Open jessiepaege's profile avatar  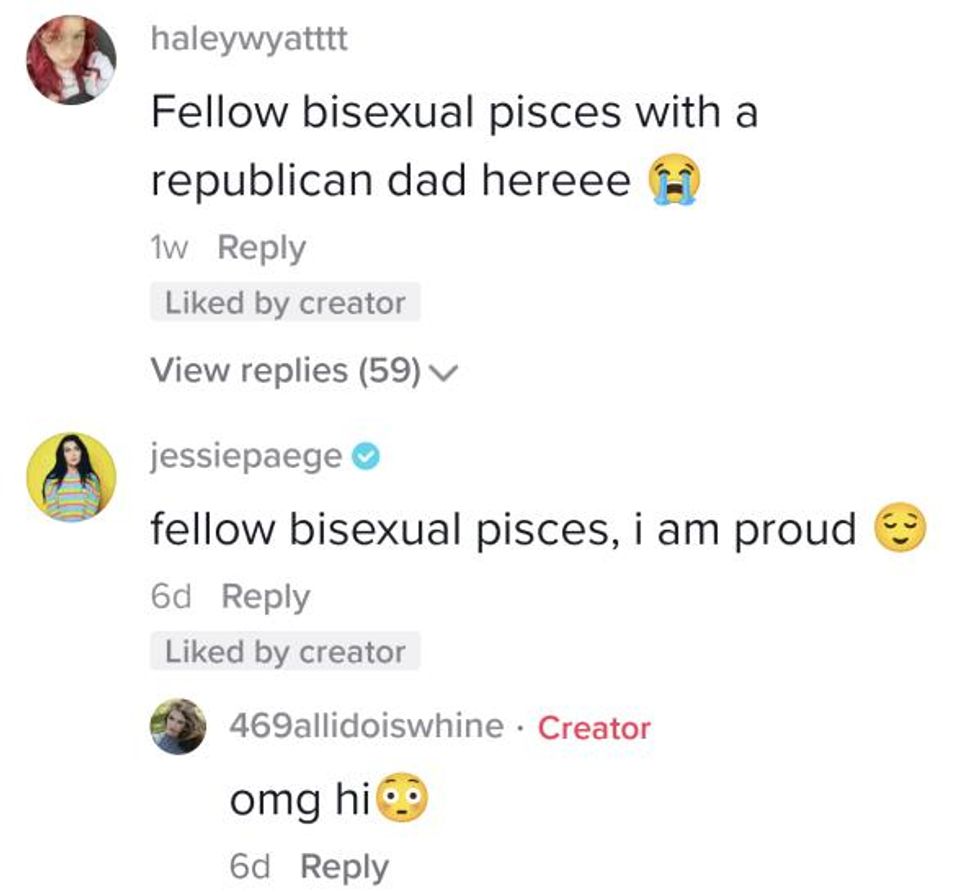click(x=71, y=478)
